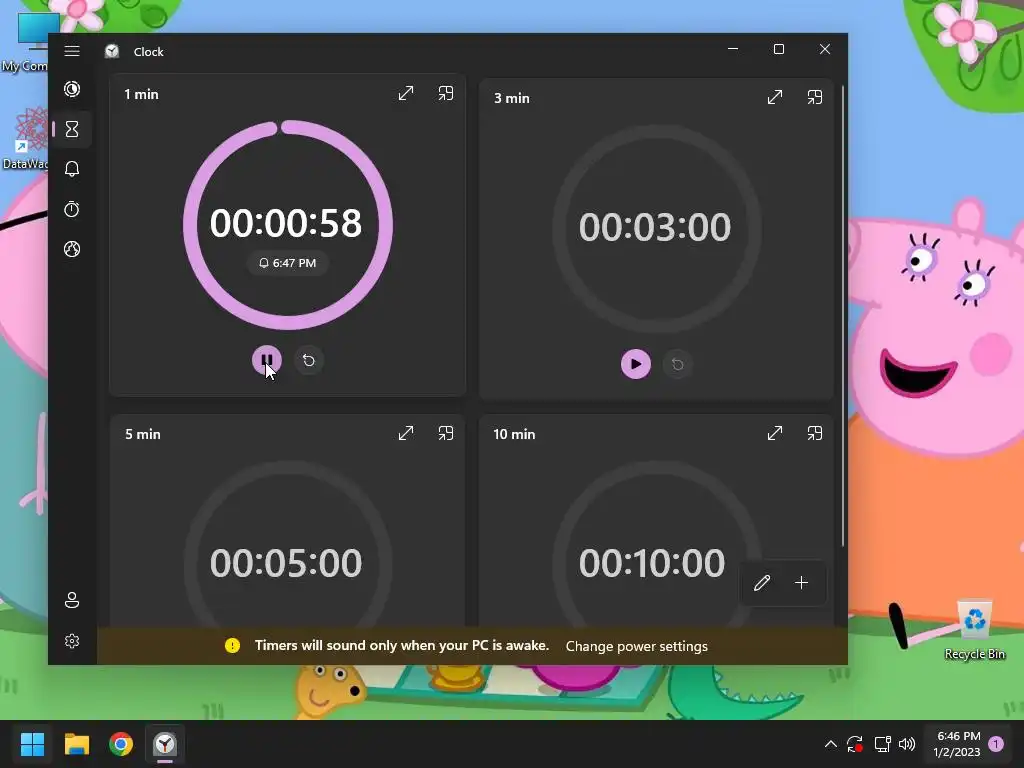Viewport: 1024px width, 768px height.
Task: Edit timers with the pencil button
Action: (x=761, y=583)
